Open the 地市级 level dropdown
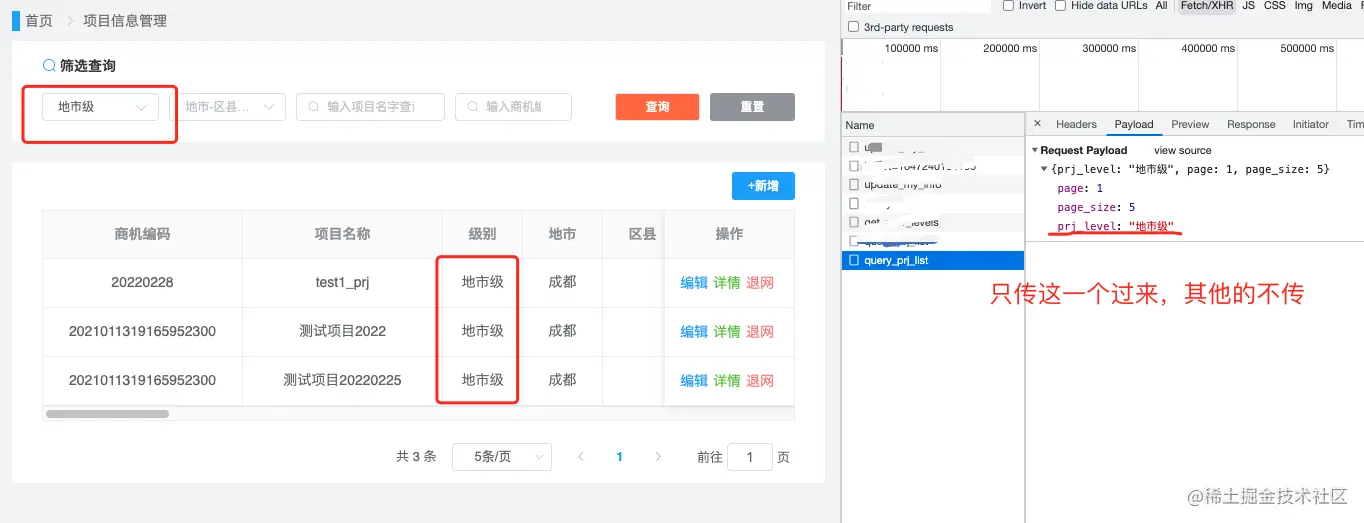This screenshot has height=523, width=1364. (100, 107)
